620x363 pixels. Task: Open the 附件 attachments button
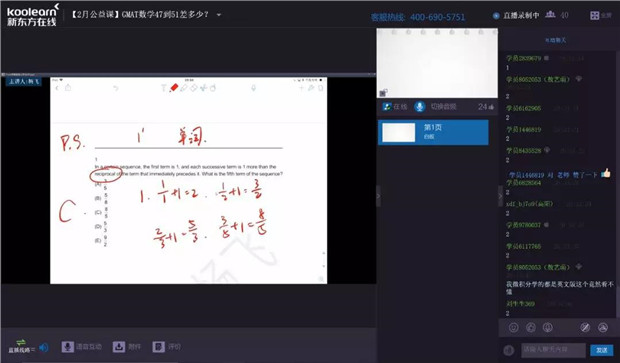(x=127, y=347)
